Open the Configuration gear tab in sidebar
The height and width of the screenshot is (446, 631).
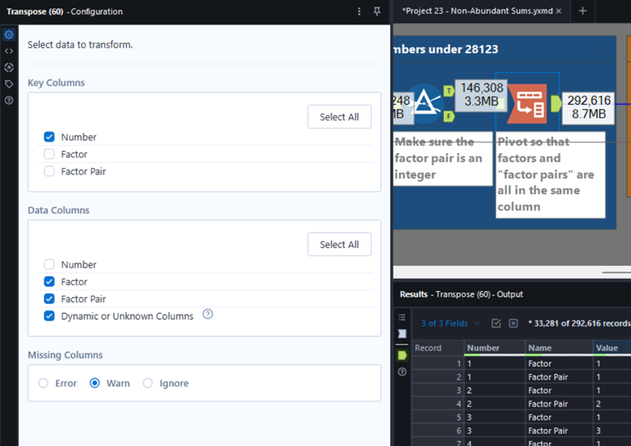pyautogui.click(x=9, y=35)
